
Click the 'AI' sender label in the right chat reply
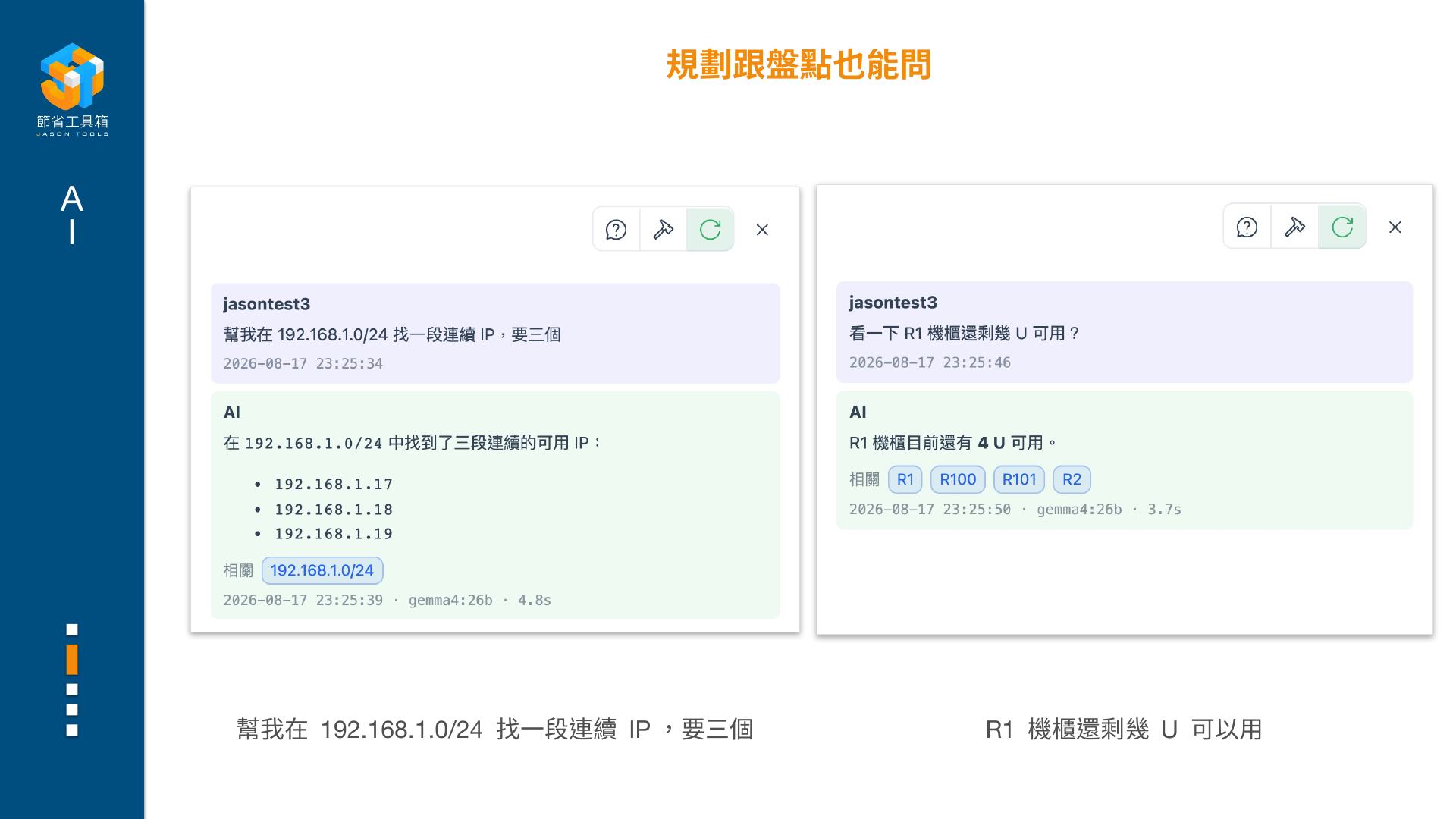click(858, 412)
